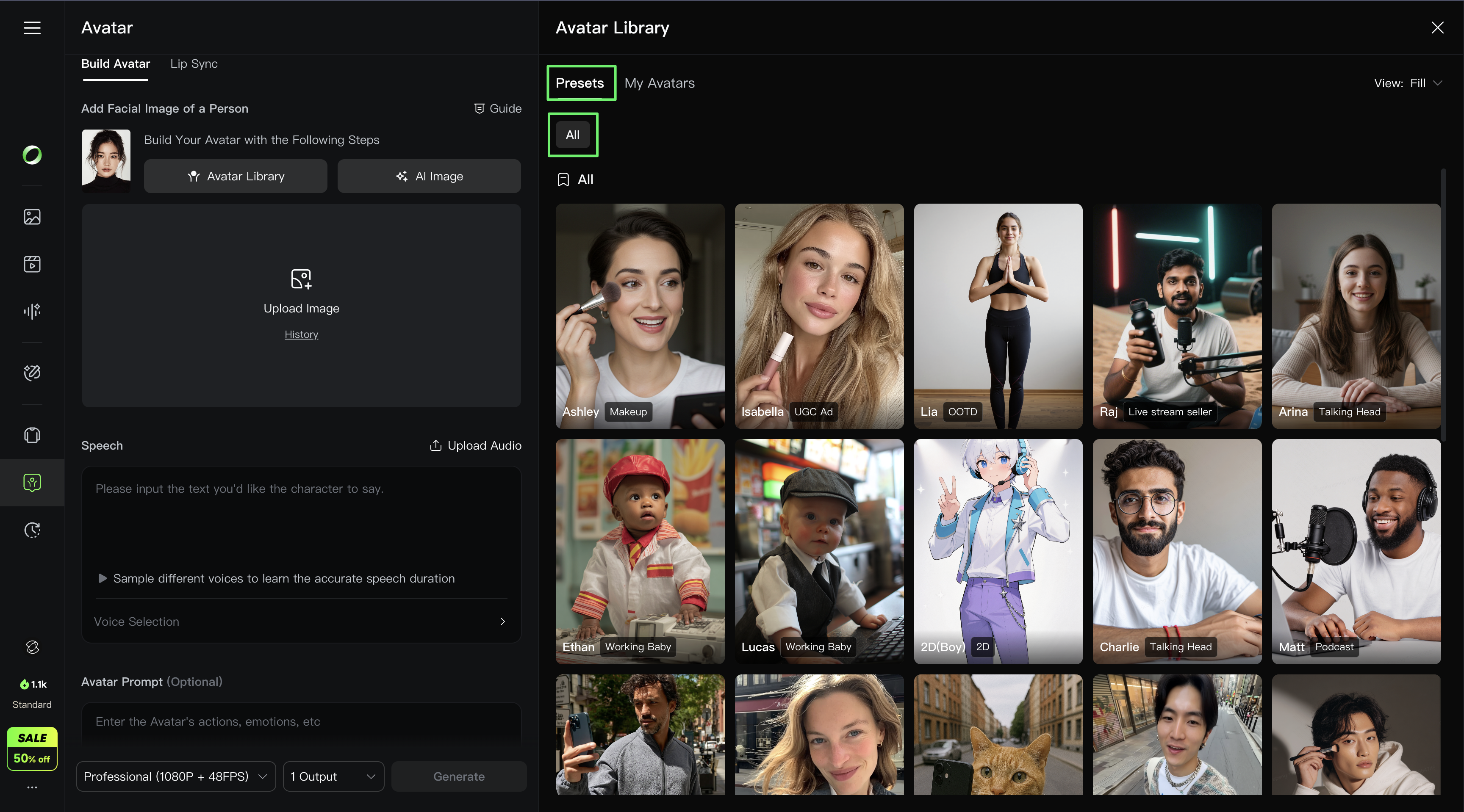Play the sample voices triangle
This screenshot has height=812, width=1464.
click(x=102, y=579)
